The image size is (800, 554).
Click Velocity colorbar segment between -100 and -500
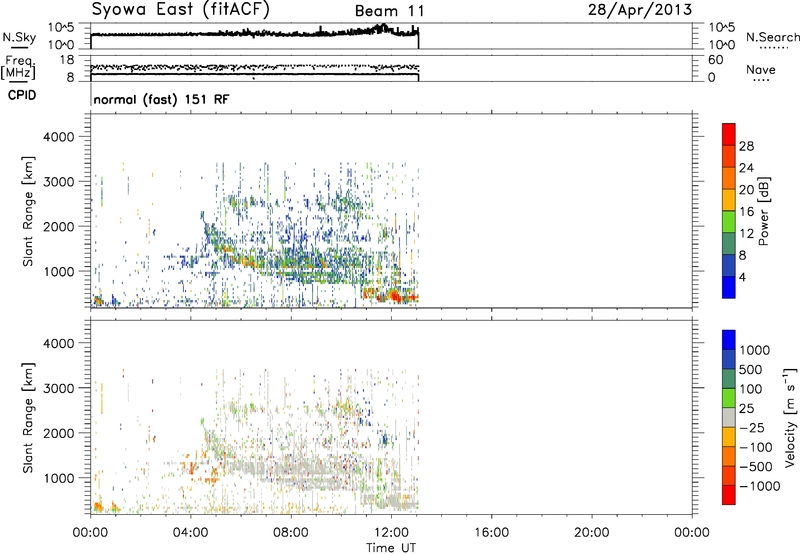729,456
